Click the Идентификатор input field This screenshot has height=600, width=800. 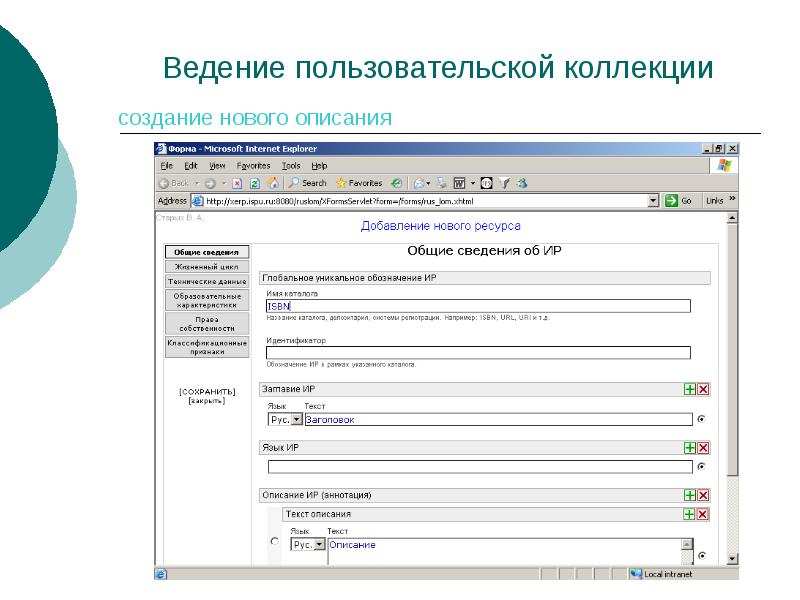(x=478, y=353)
